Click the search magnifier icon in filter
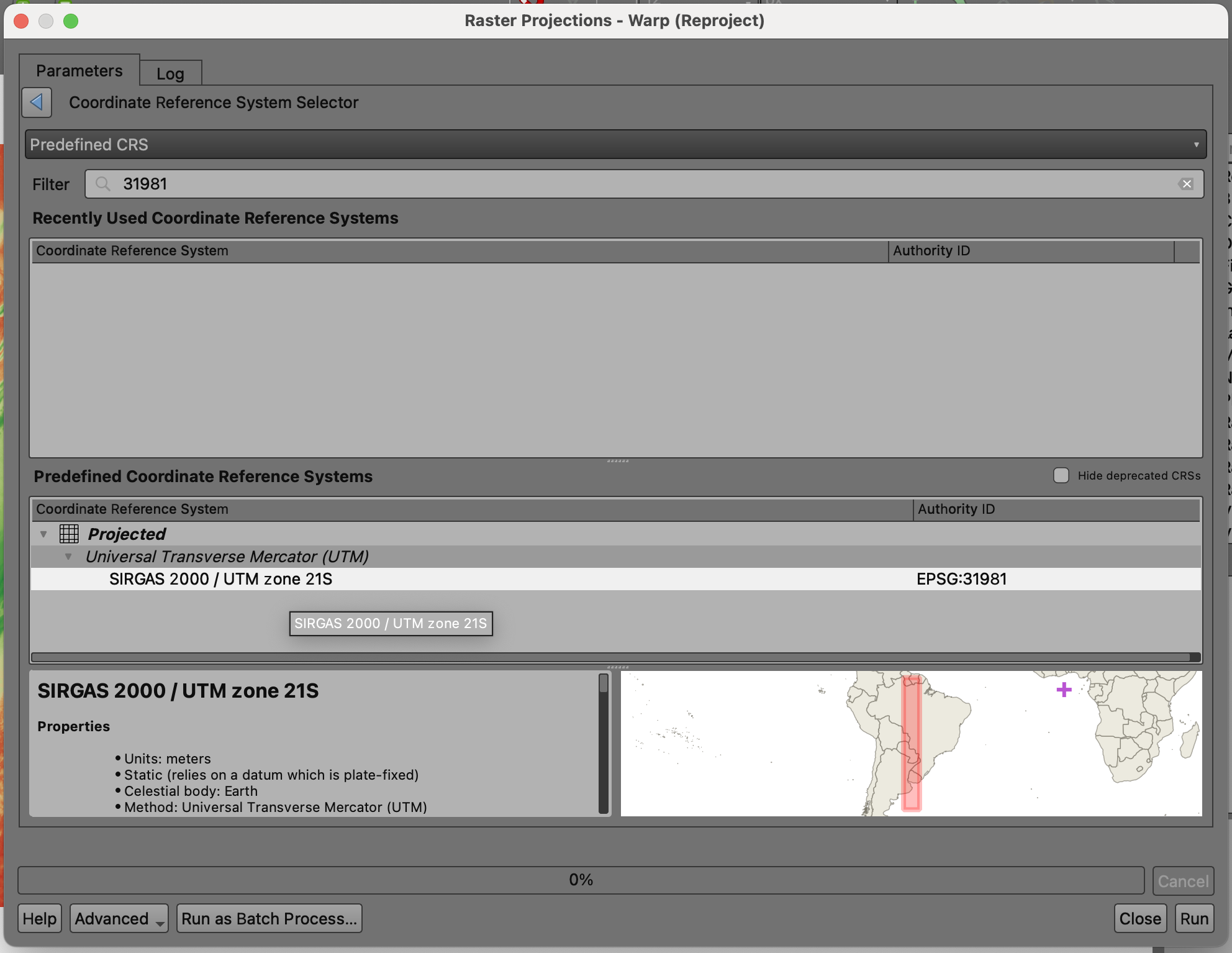This screenshot has width=1232, height=953. [103, 184]
